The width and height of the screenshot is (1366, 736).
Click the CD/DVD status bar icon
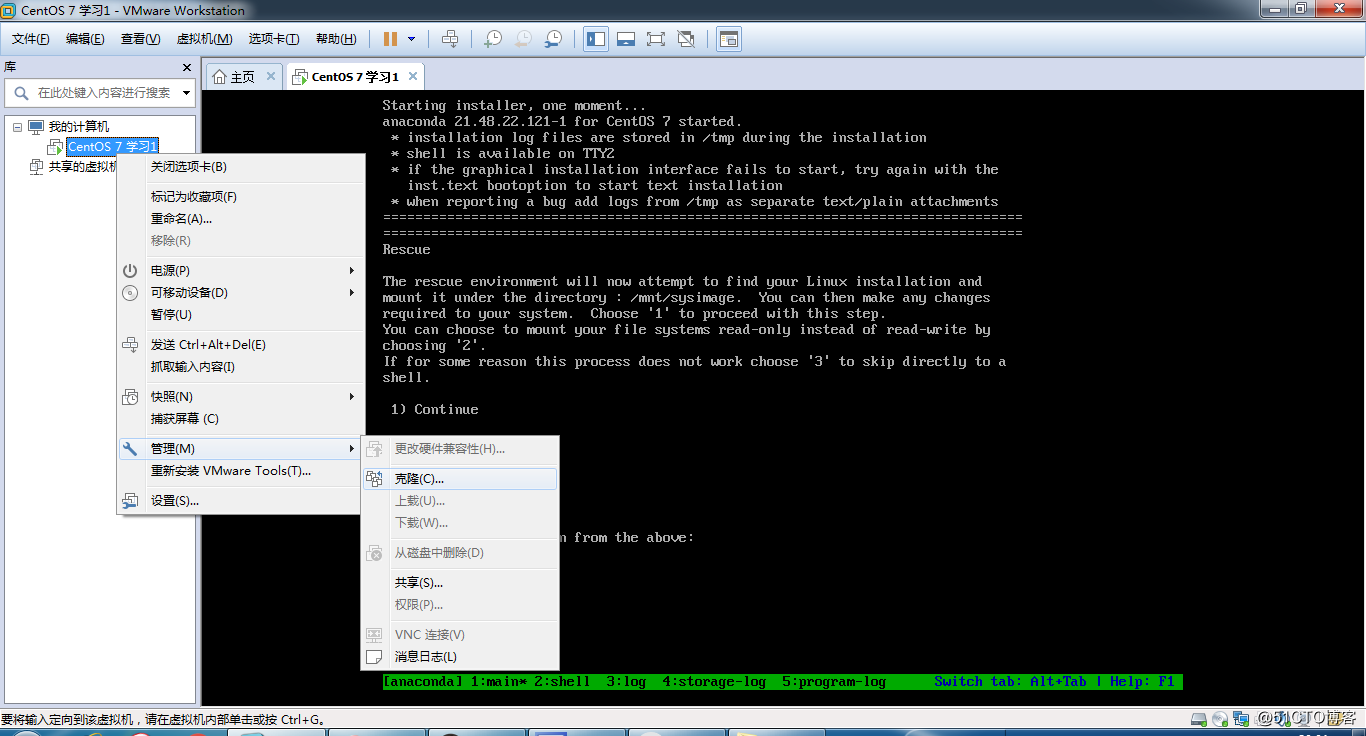[x=1219, y=719]
